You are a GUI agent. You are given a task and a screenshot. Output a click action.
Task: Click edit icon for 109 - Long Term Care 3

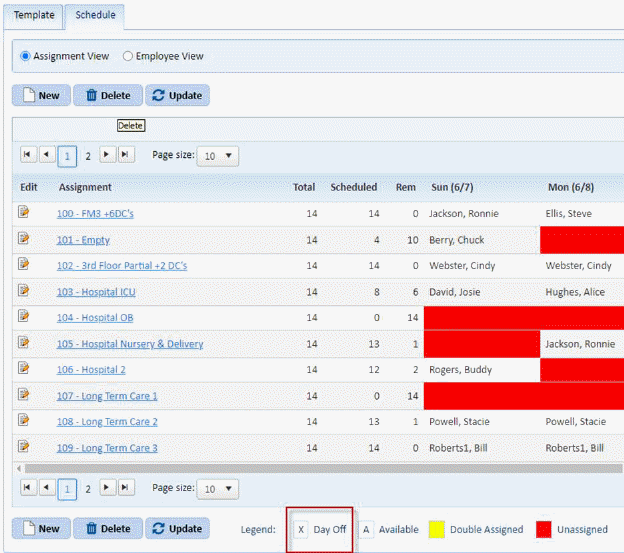point(24,446)
